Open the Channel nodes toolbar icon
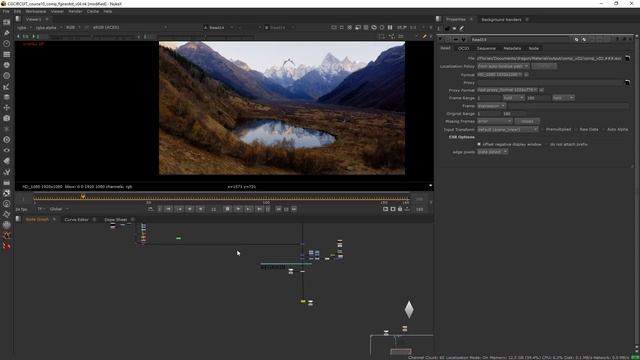The width and height of the screenshot is (640, 360). tap(7, 54)
